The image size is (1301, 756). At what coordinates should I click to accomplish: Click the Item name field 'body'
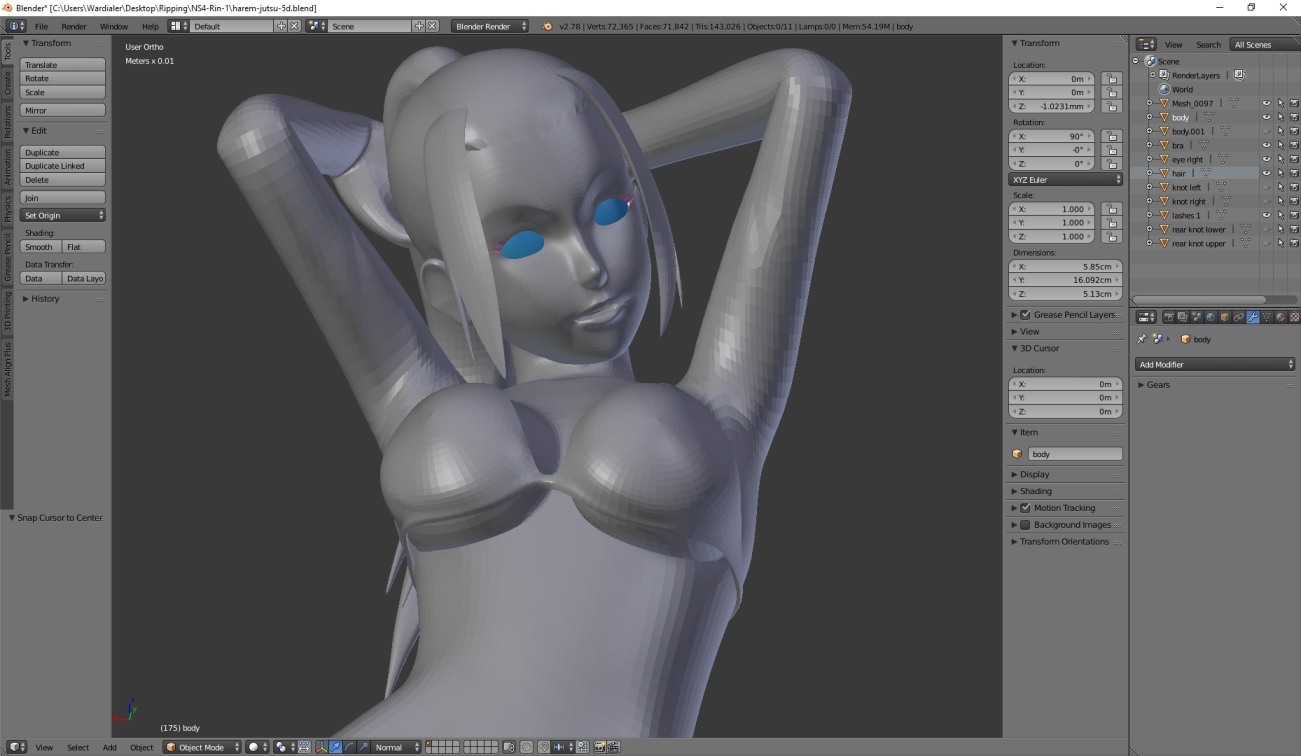(x=1075, y=454)
